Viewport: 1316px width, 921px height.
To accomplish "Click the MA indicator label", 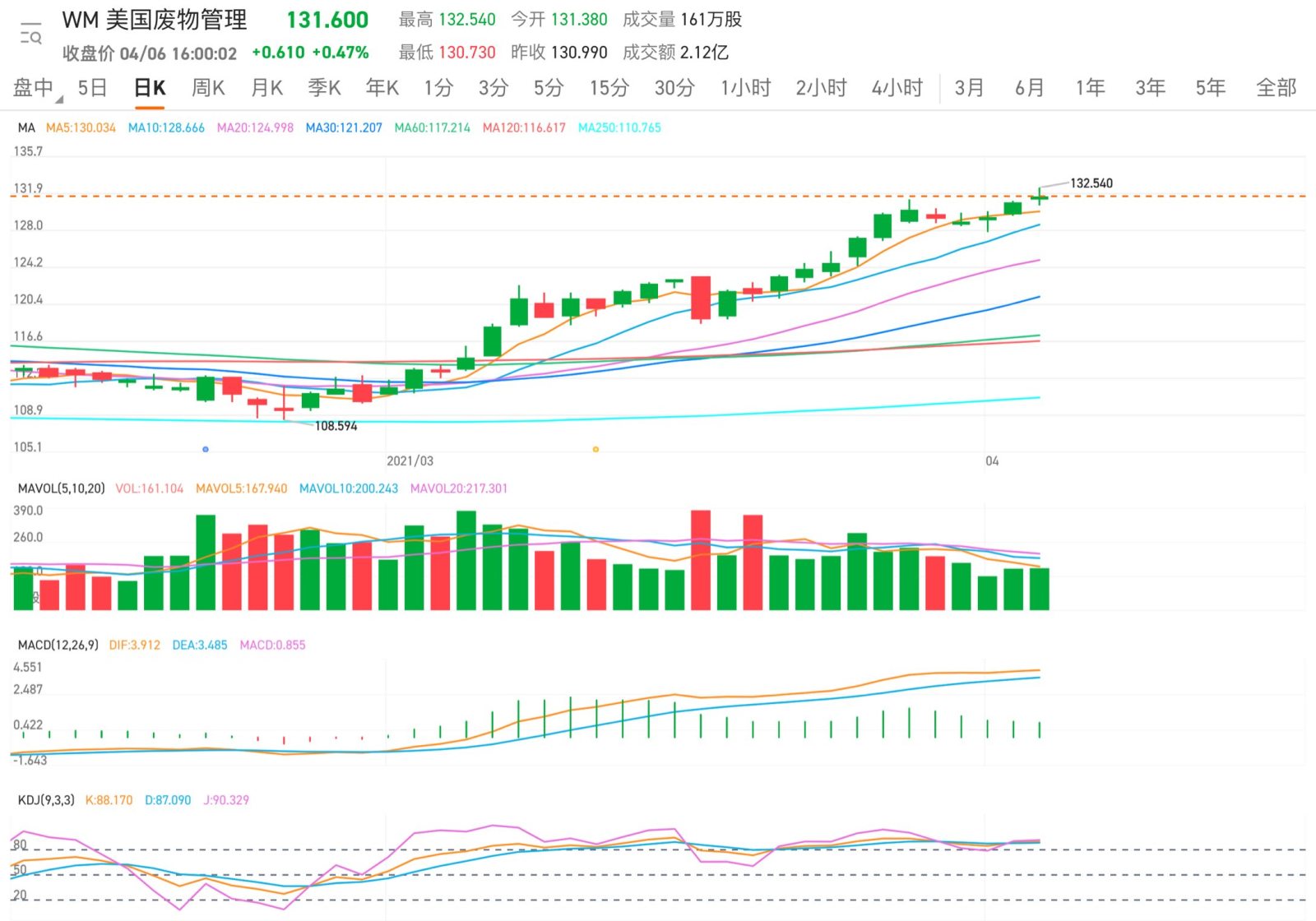I will click(x=26, y=127).
